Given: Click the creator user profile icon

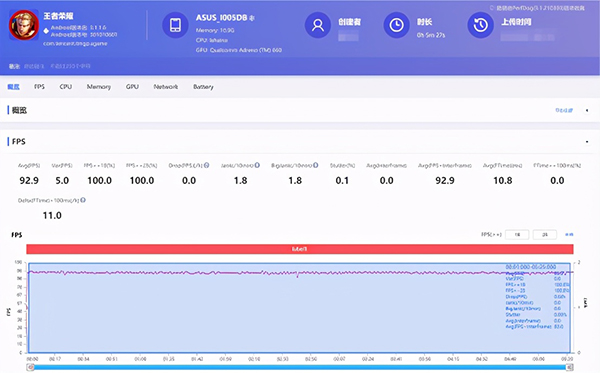Looking at the screenshot, I should (x=318, y=25).
